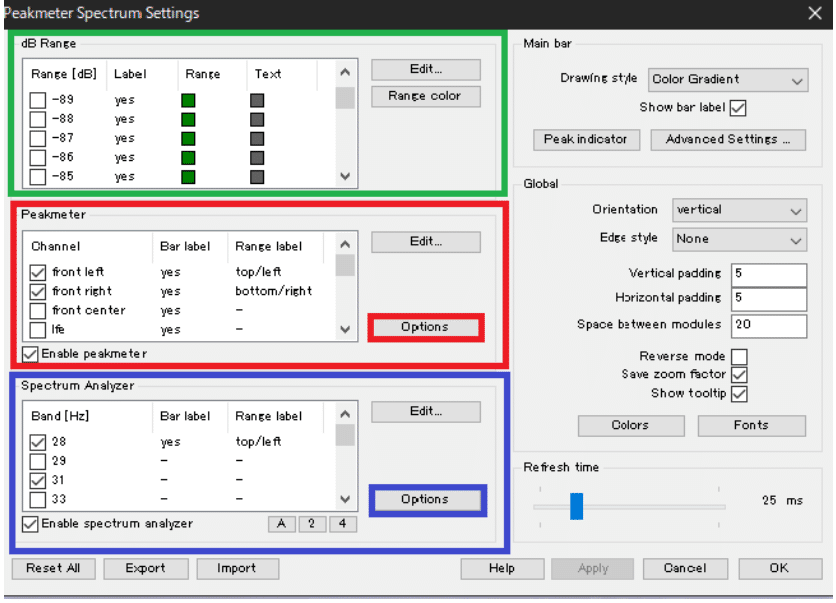The image size is (836, 603).
Task: Toggle the -87 dB range checkbox
Action: [37, 139]
